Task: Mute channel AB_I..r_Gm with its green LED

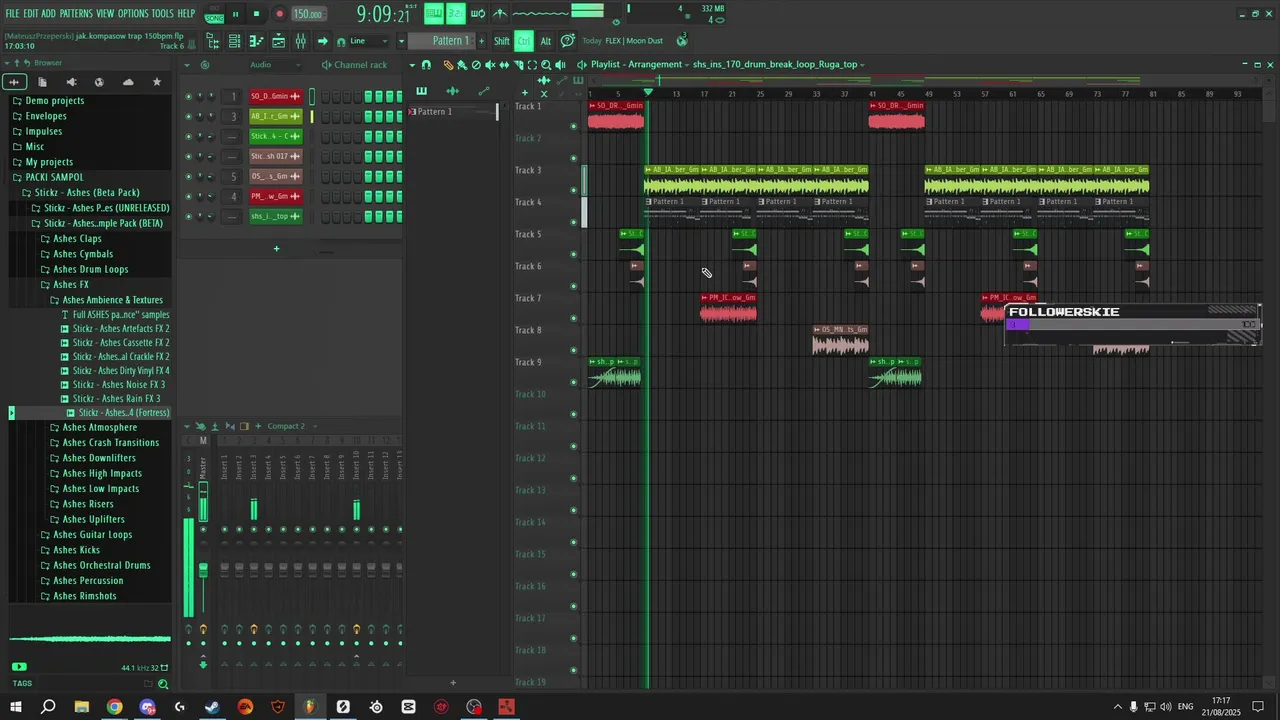Action: click(x=188, y=117)
